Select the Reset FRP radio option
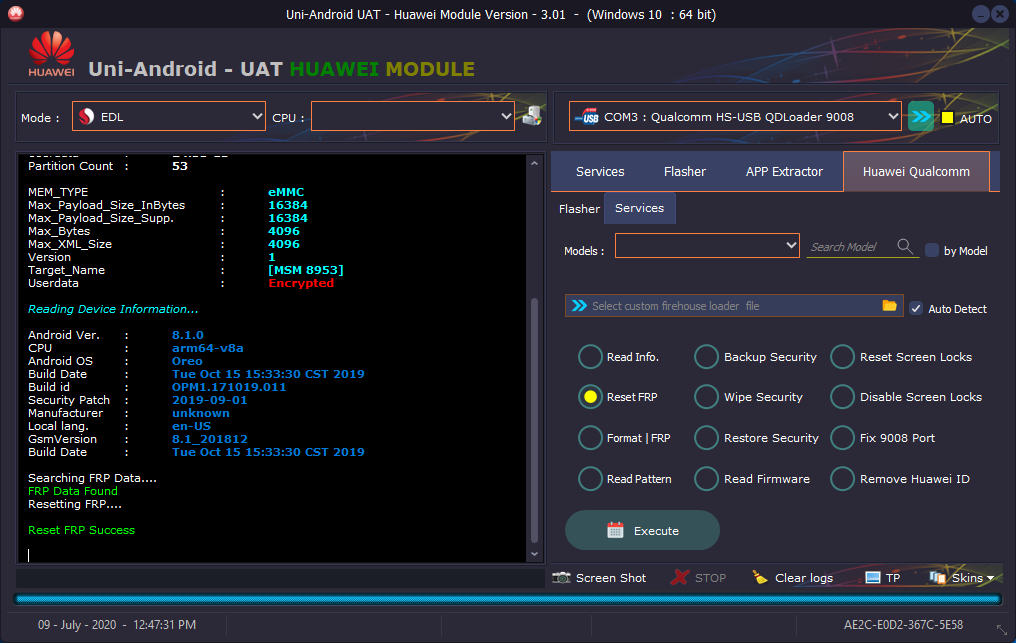 tap(590, 397)
